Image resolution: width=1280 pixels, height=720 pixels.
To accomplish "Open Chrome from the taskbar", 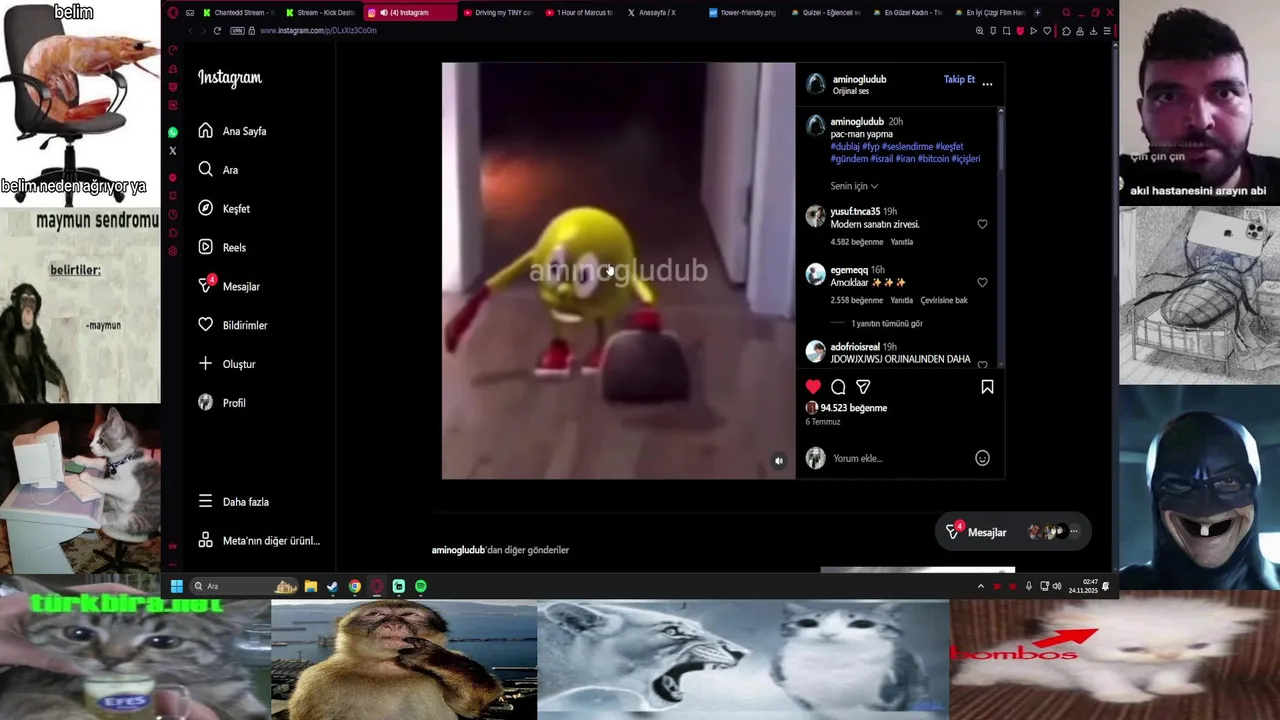I will pyautogui.click(x=355, y=586).
